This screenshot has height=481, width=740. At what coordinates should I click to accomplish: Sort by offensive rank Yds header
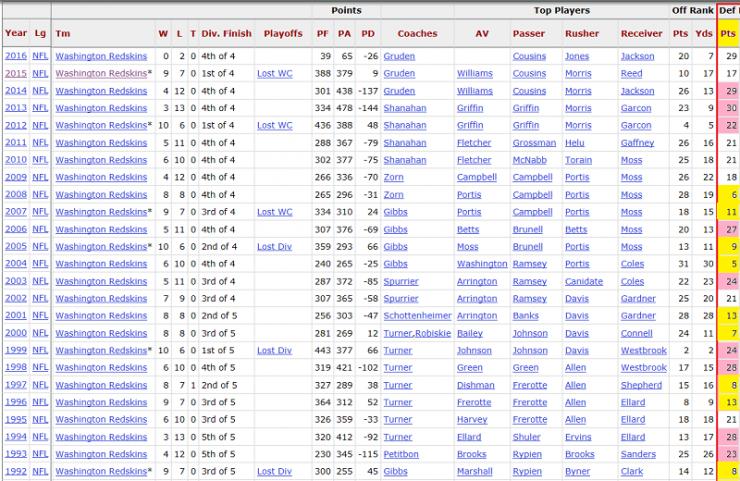point(704,34)
